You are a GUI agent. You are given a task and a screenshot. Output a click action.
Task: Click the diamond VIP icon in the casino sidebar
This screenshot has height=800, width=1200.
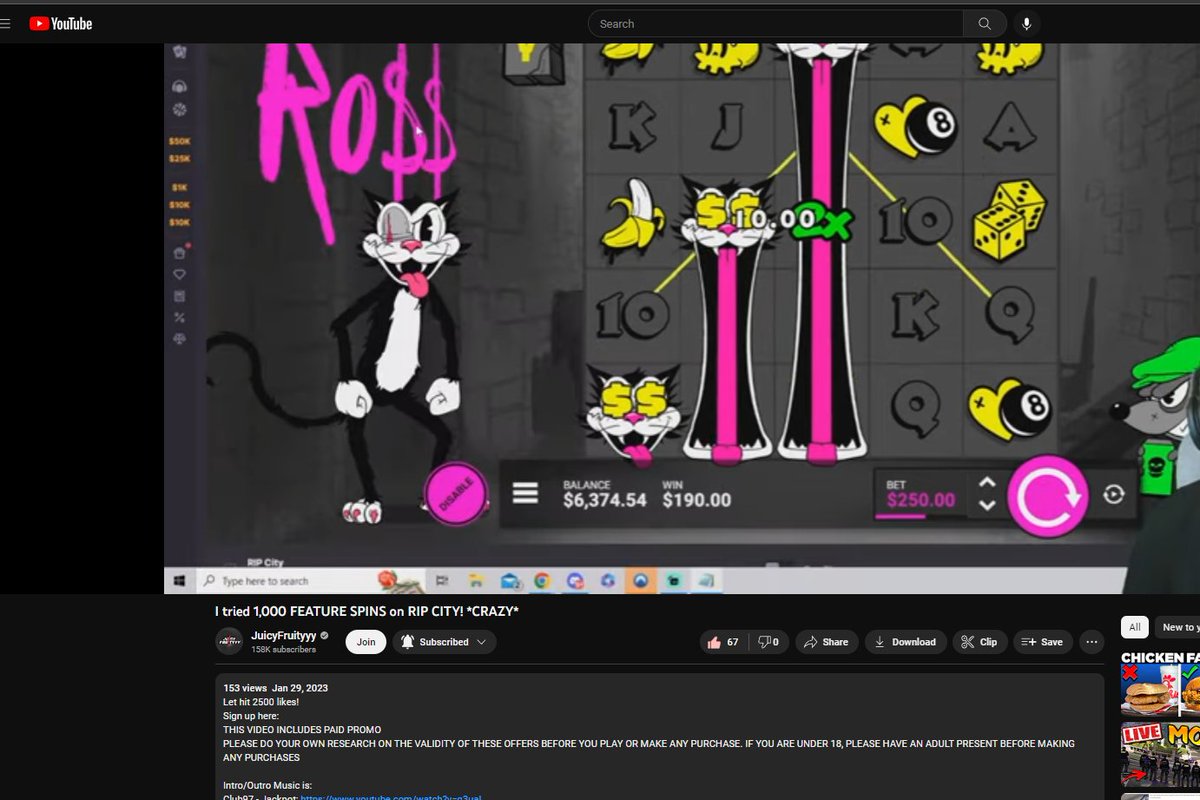pos(180,274)
